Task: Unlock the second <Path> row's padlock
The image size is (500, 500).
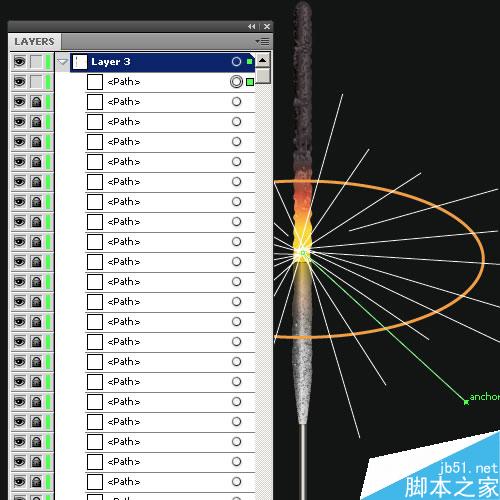Action: point(36,102)
